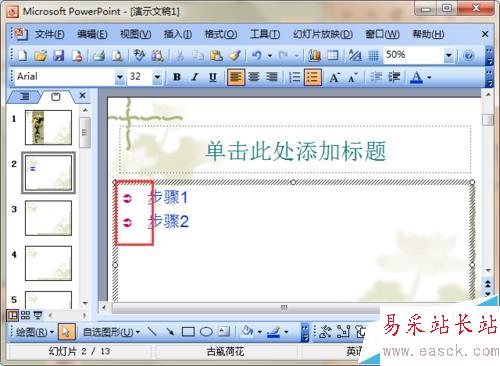500x366 pixels.
Task: Open the 插入(I) menu
Action: (x=177, y=34)
